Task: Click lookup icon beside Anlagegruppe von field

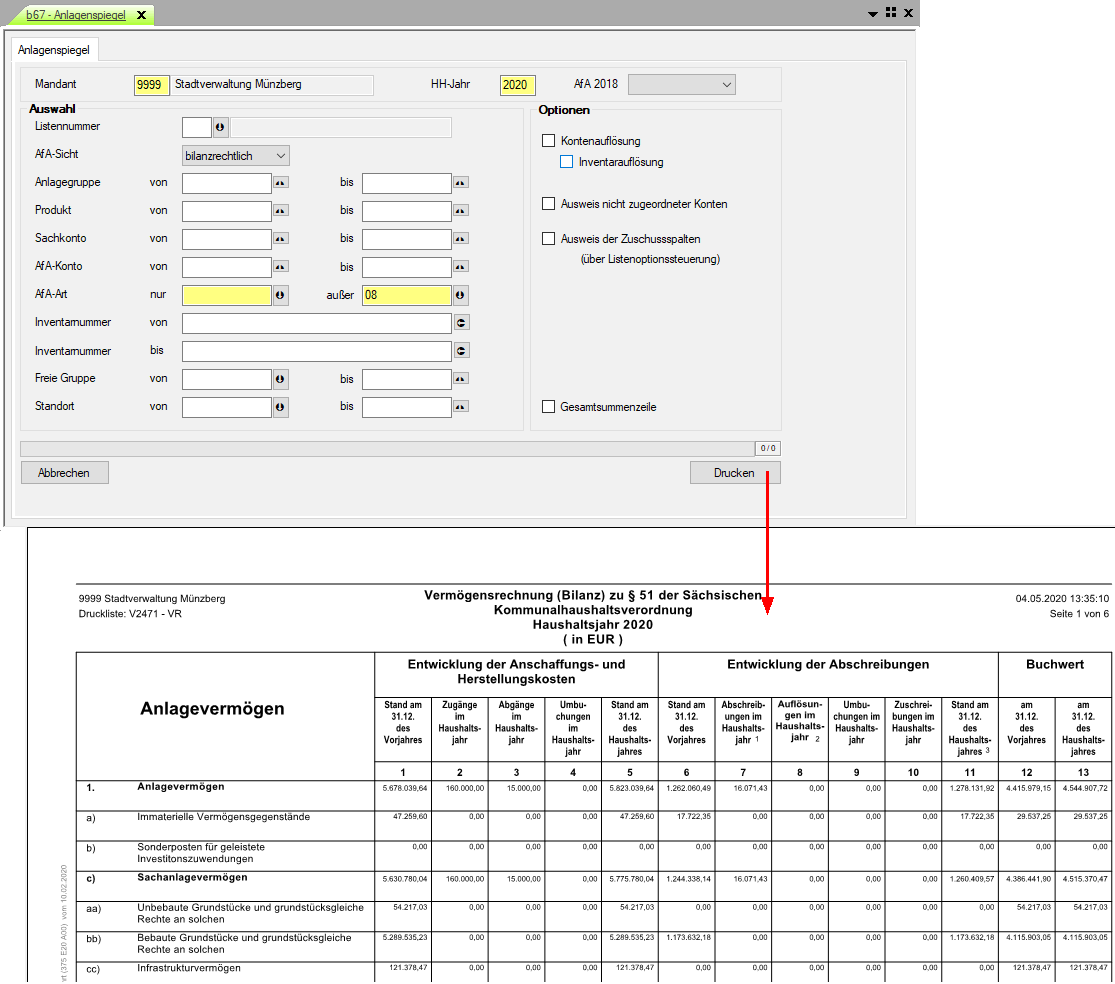Action: [281, 183]
